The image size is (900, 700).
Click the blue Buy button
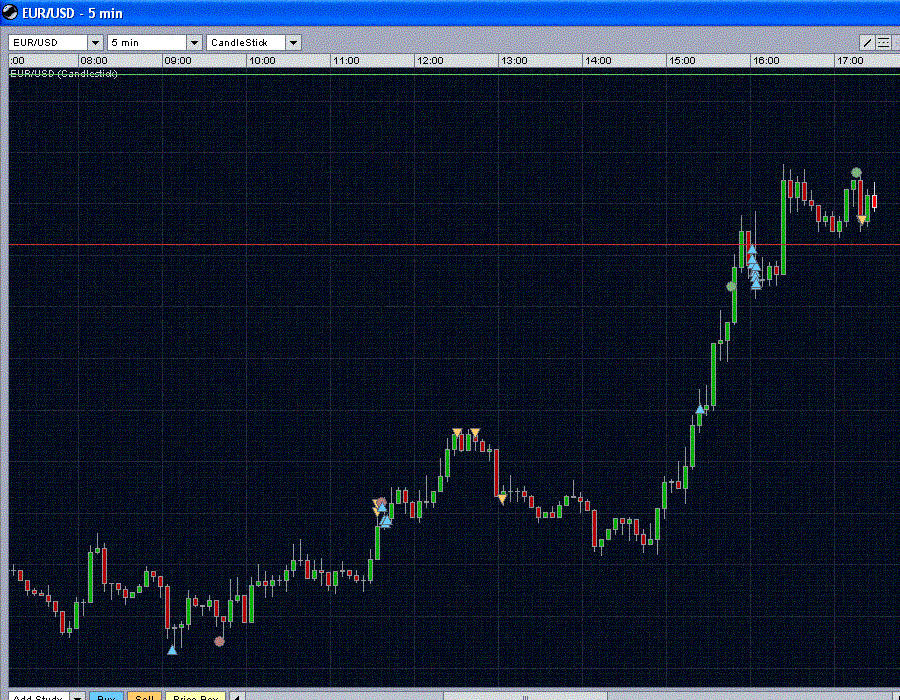[x=106, y=696]
